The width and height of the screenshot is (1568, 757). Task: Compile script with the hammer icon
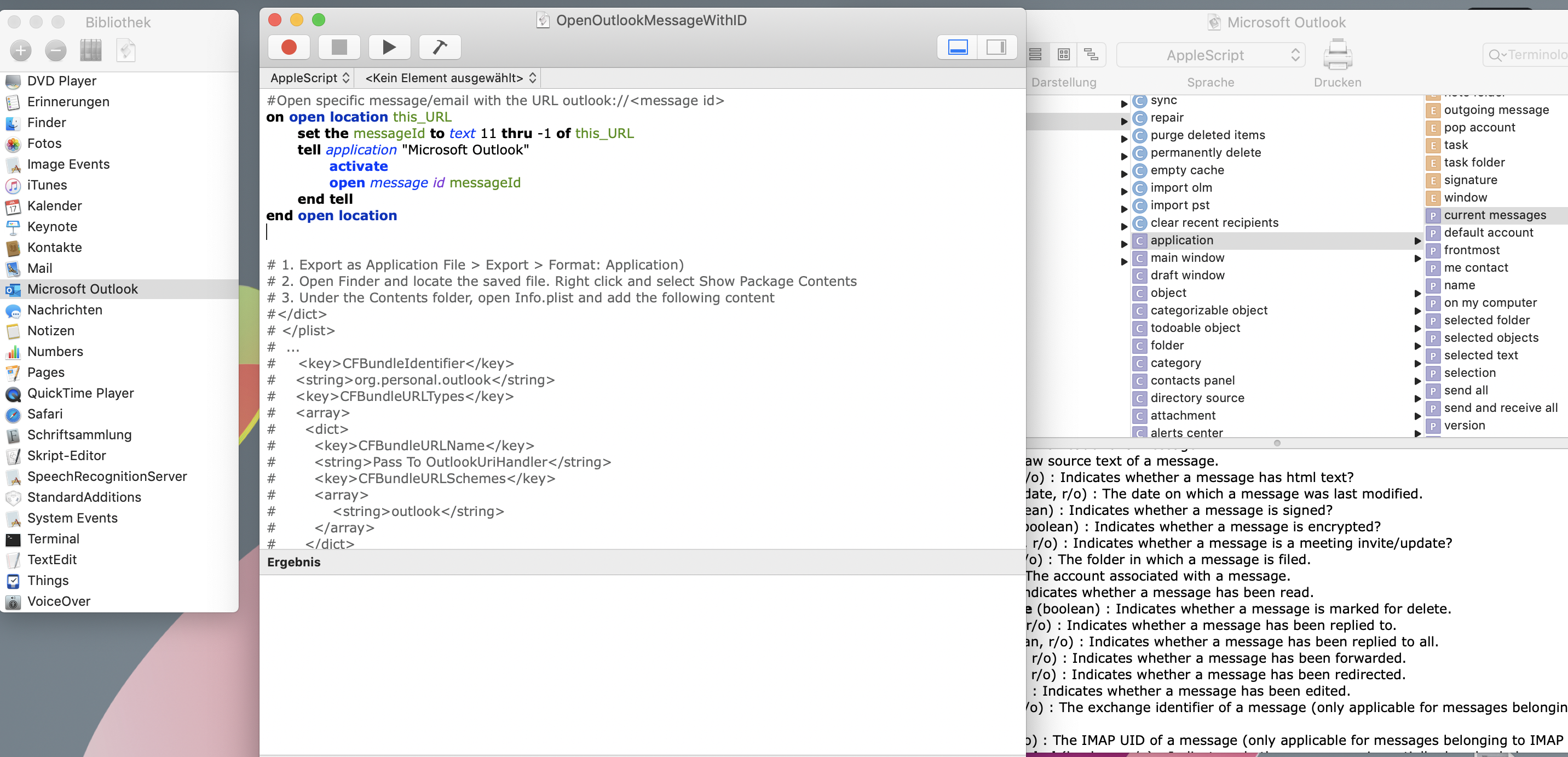point(440,47)
